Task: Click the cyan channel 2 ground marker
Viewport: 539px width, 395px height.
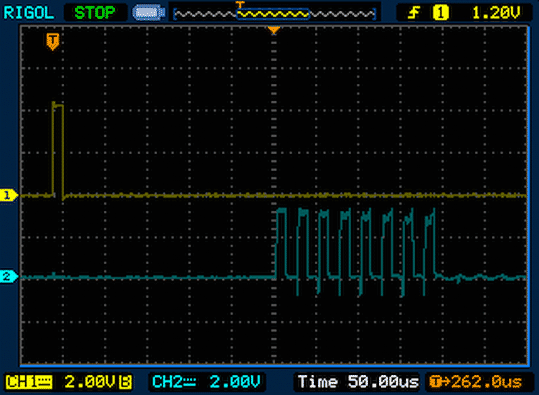Action: pyautogui.click(x=9, y=276)
